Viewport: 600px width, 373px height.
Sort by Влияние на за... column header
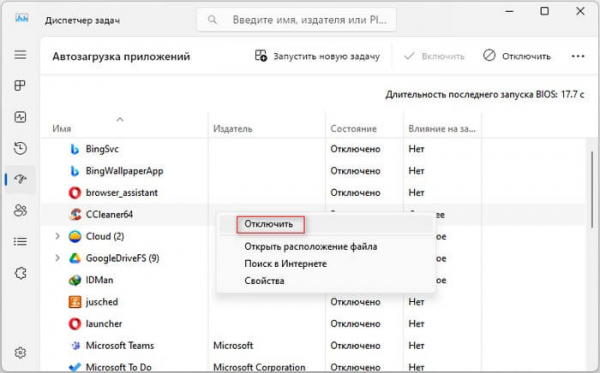tap(442, 129)
